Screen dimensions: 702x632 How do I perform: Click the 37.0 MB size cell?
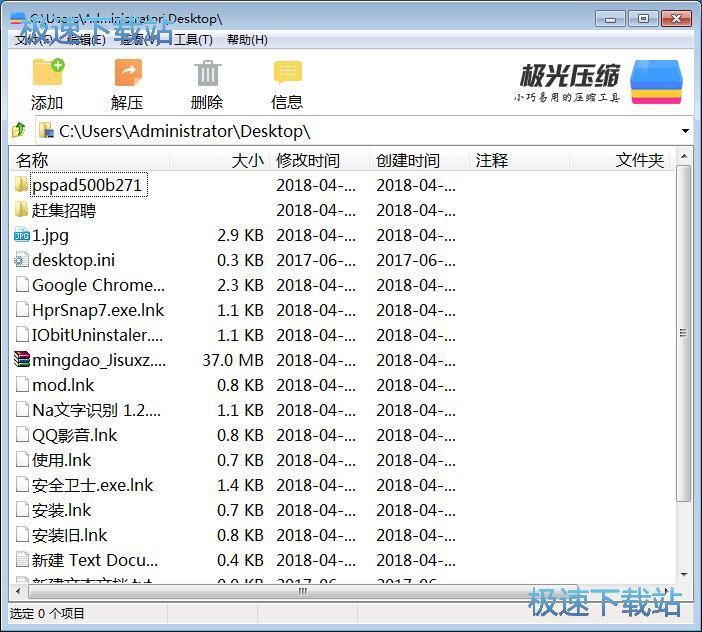(x=233, y=360)
